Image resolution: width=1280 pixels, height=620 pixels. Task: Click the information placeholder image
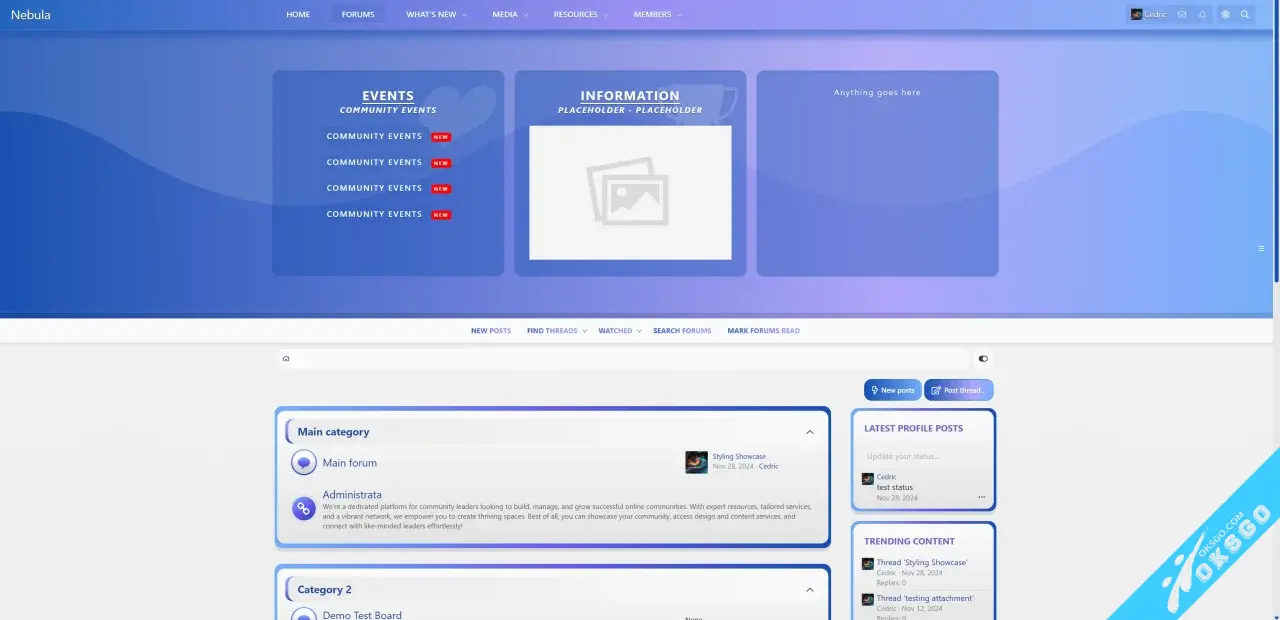coord(630,192)
